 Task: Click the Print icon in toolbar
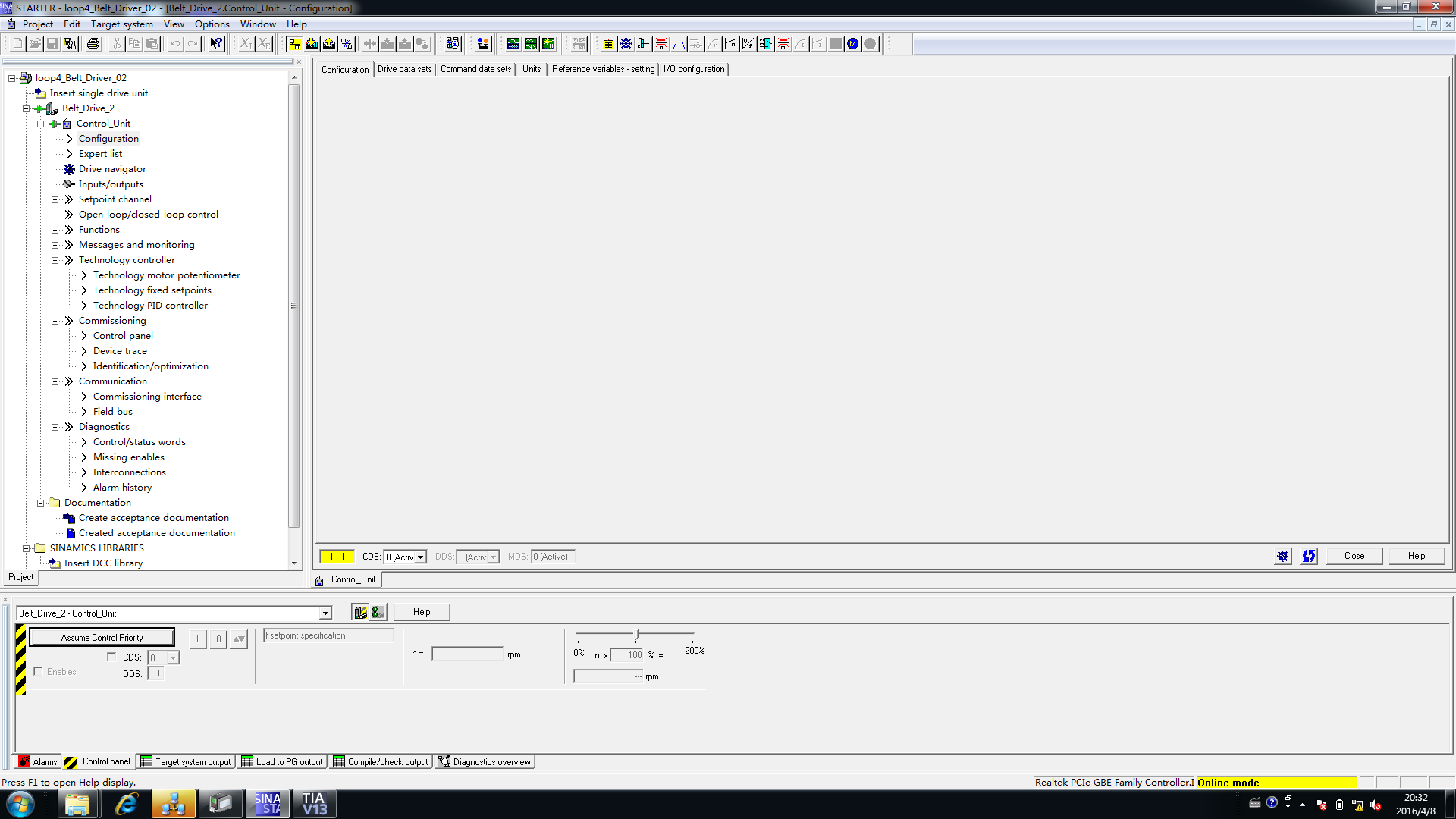[93, 44]
